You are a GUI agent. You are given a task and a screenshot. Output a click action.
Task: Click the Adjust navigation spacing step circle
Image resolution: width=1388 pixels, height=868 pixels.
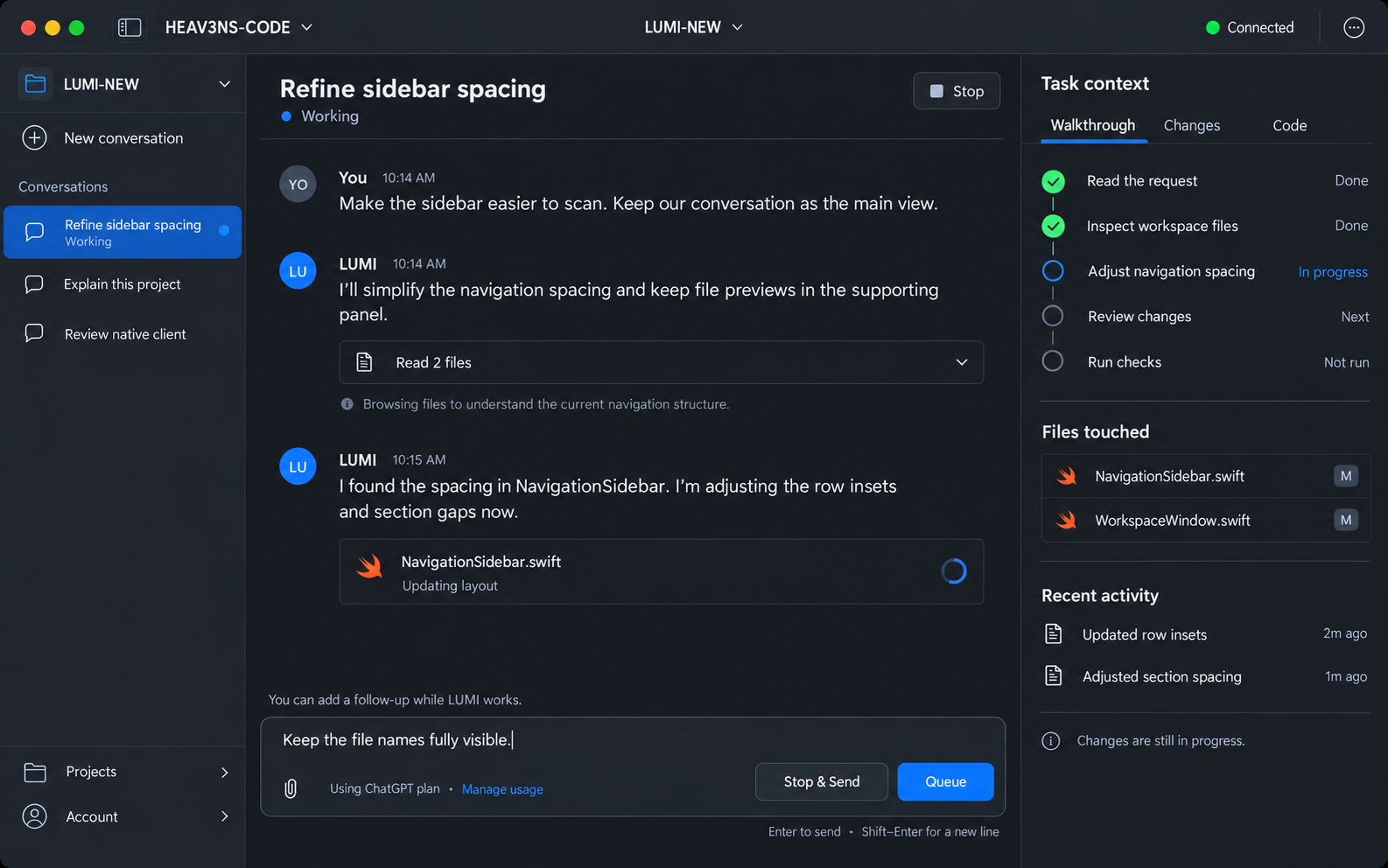(1053, 271)
